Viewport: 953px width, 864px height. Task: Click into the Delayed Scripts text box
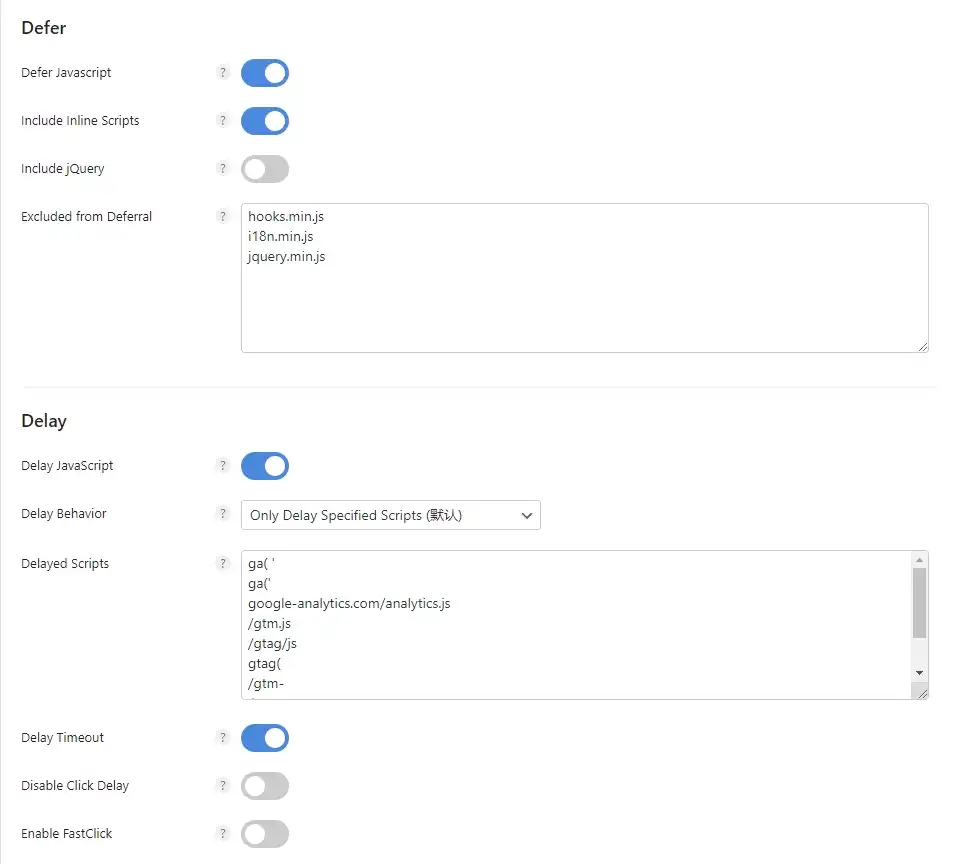pos(577,625)
